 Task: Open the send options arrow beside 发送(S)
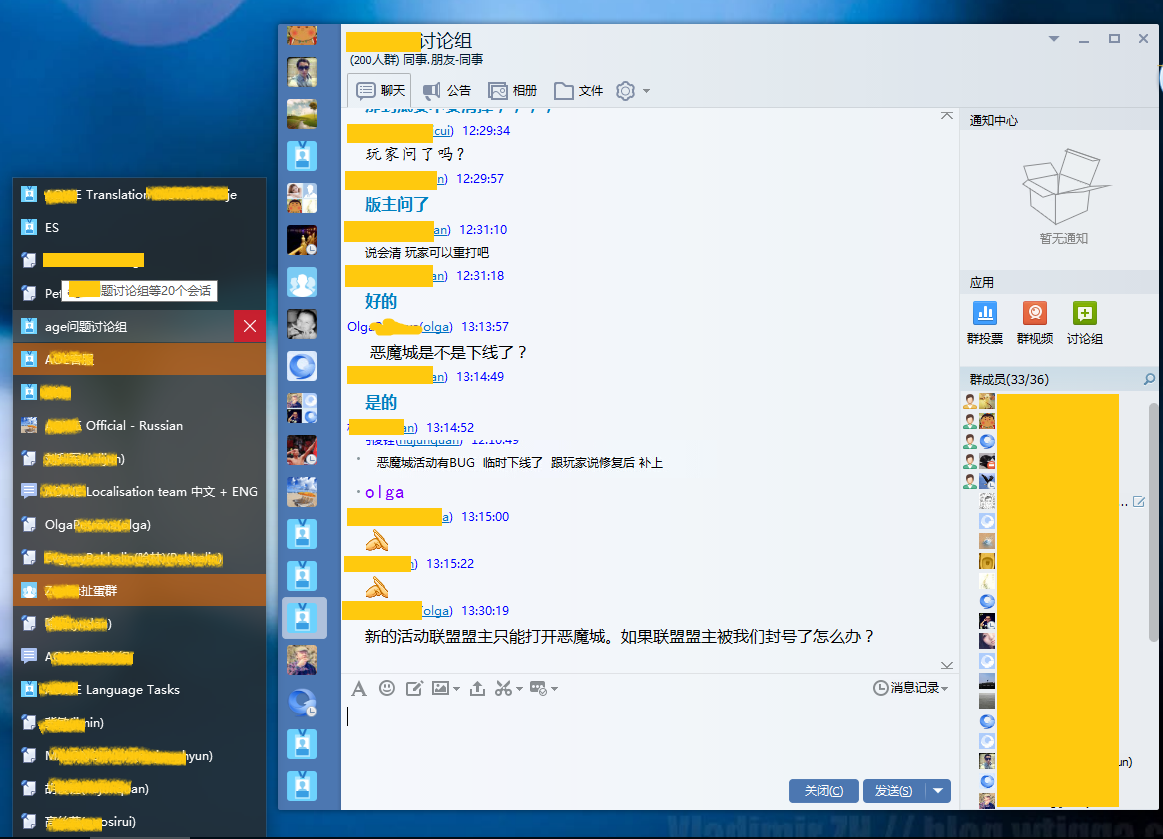tap(938, 791)
